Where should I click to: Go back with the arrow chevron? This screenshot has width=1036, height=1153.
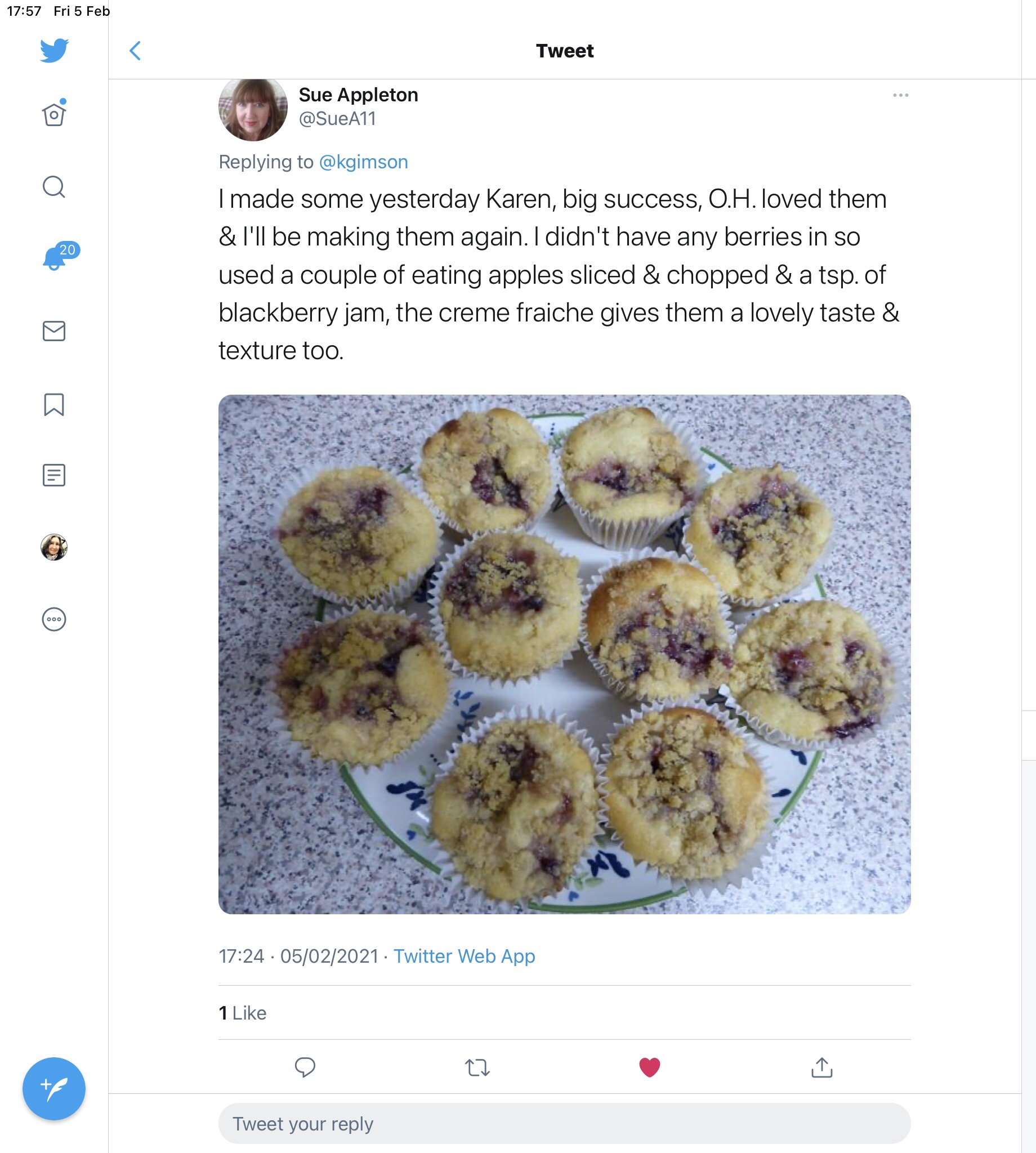point(135,51)
